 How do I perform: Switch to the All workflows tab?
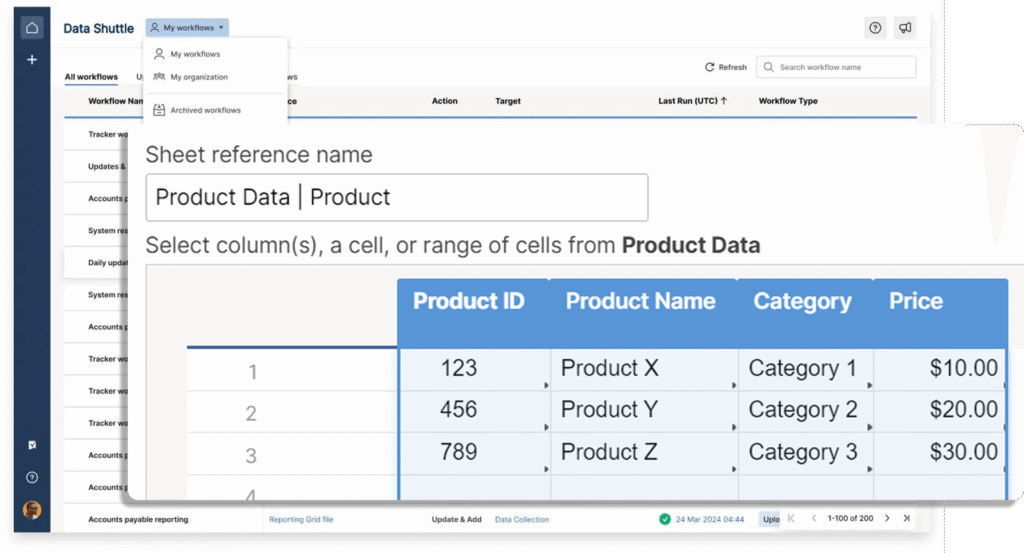pyautogui.click(x=91, y=77)
